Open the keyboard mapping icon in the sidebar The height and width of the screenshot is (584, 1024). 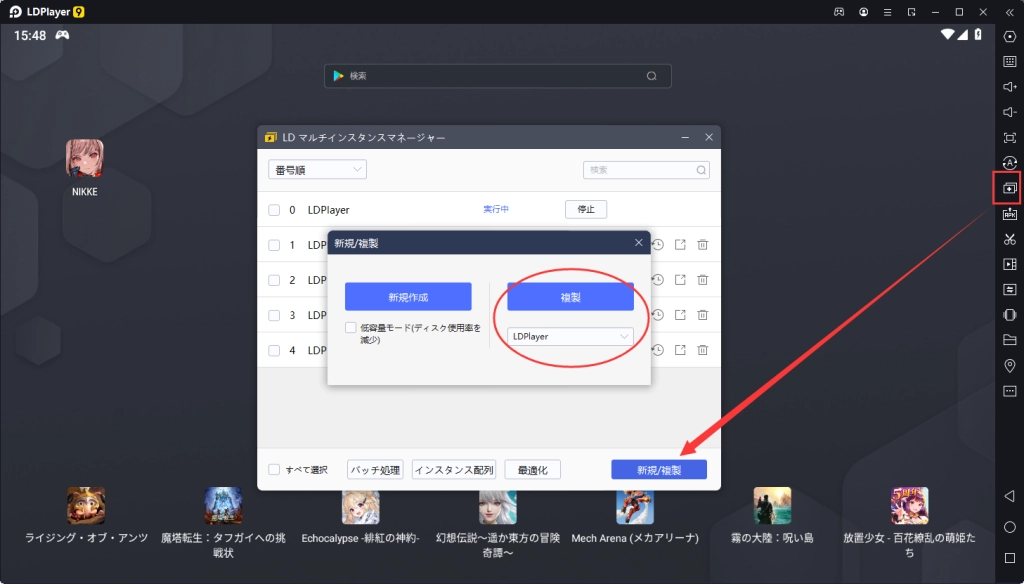(x=1010, y=61)
